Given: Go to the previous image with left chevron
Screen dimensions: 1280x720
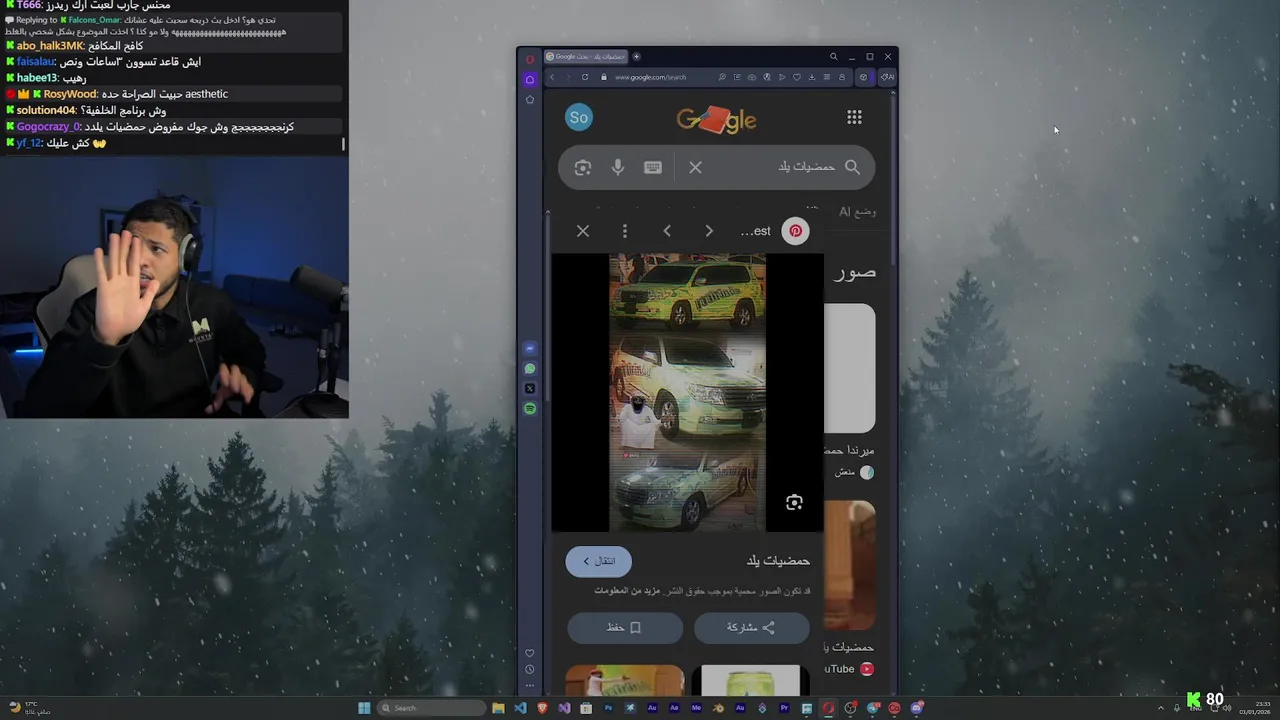Looking at the screenshot, I should tap(667, 231).
